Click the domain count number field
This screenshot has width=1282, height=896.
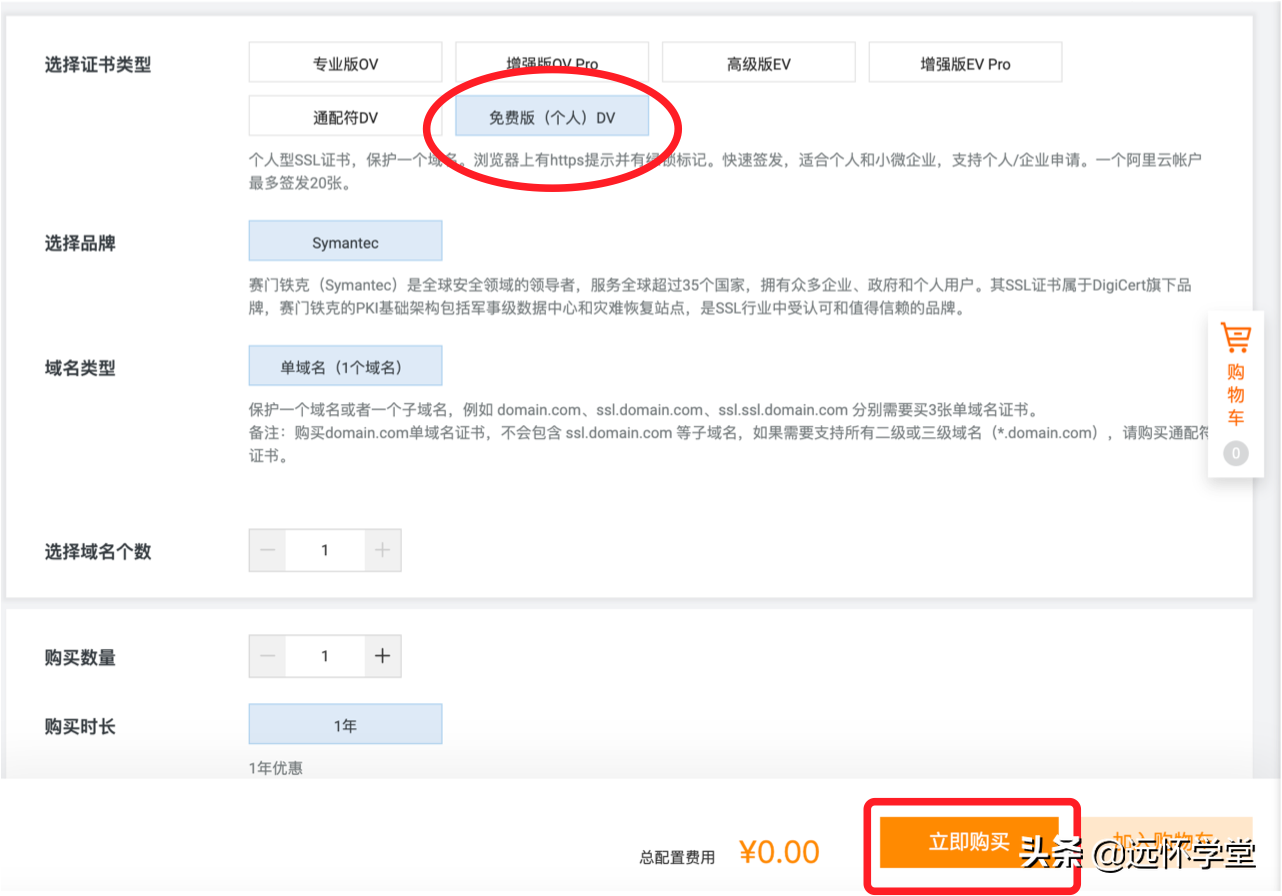325,551
